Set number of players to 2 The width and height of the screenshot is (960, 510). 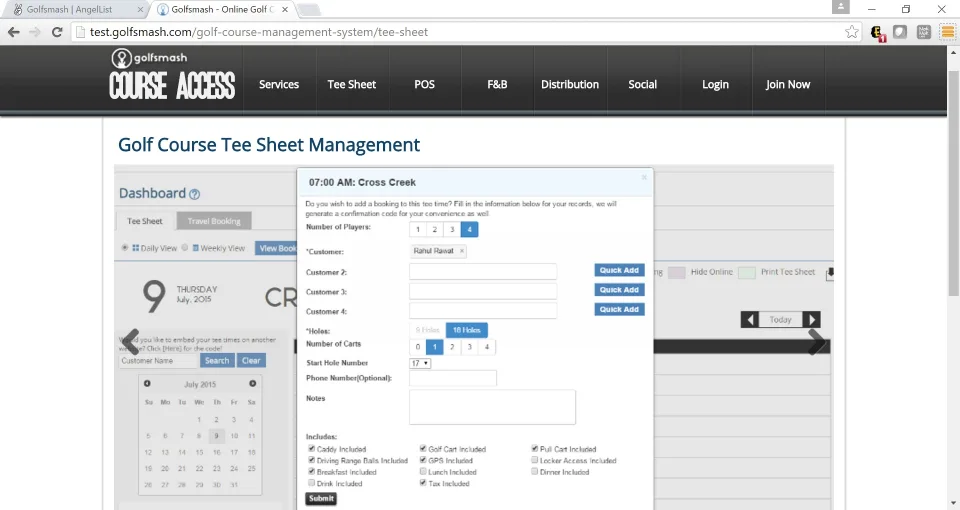click(435, 230)
